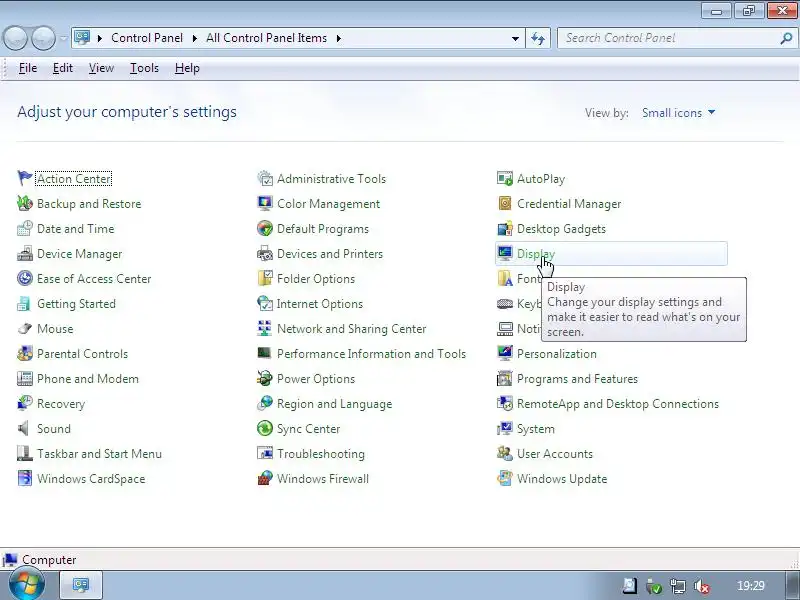The height and width of the screenshot is (600, 800).
Task: Click the Getting Started icon
Action: tap(24, 303)
